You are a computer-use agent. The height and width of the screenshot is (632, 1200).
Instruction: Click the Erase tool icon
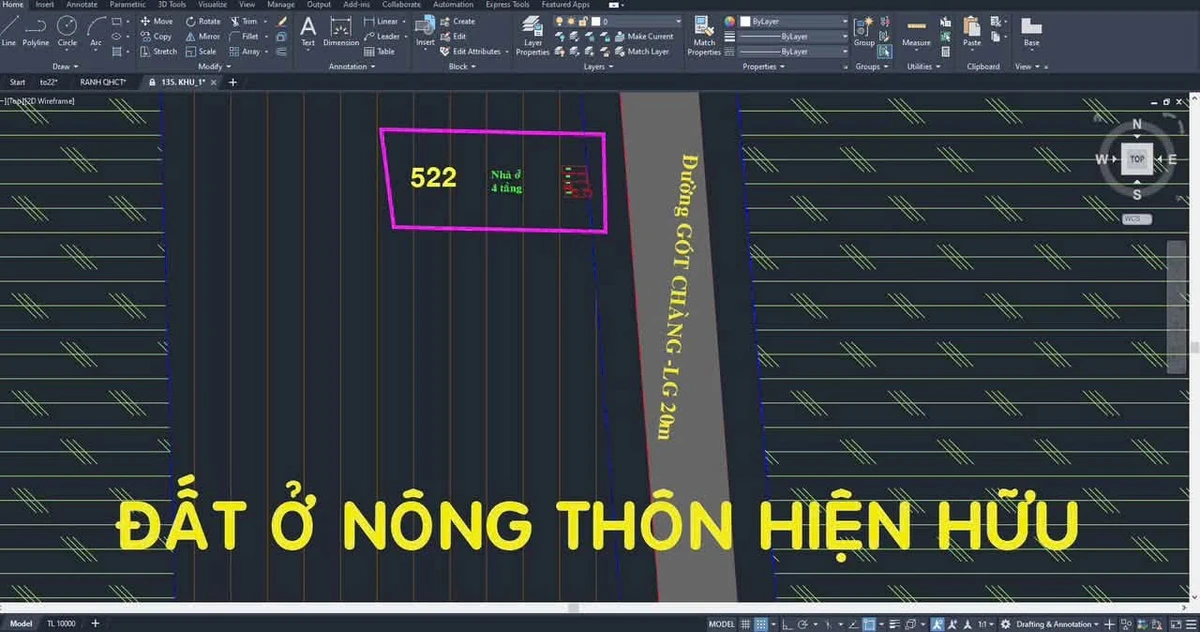point(282,21)
